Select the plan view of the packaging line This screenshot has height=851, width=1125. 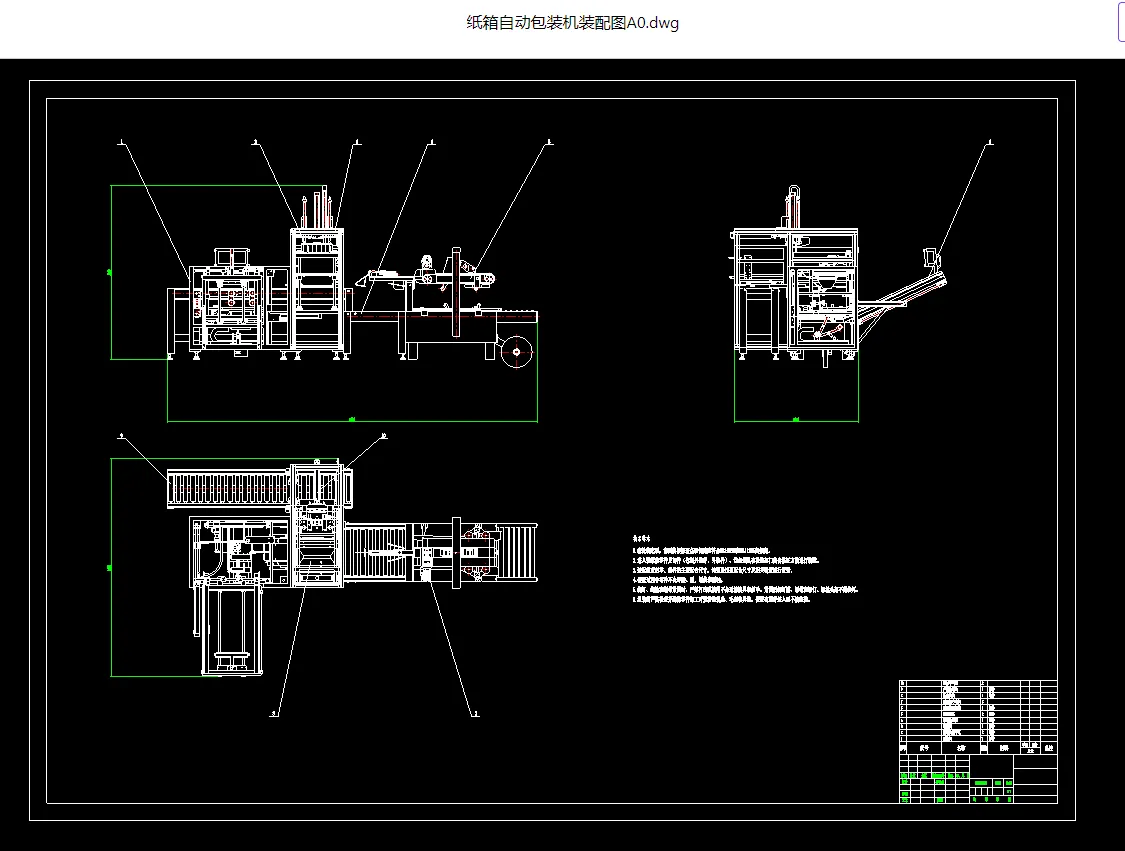click(352, 567)
